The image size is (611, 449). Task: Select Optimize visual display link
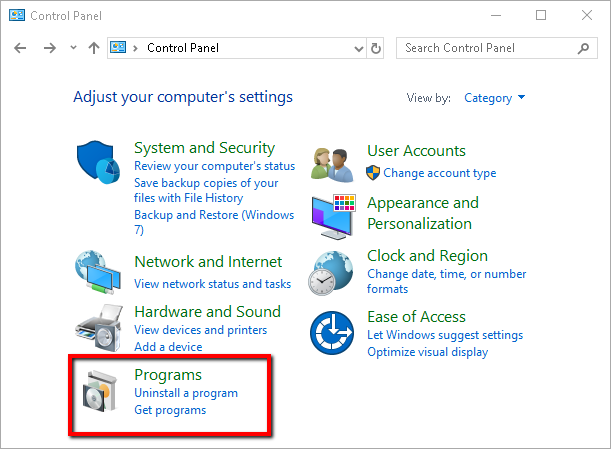point(427,352)
